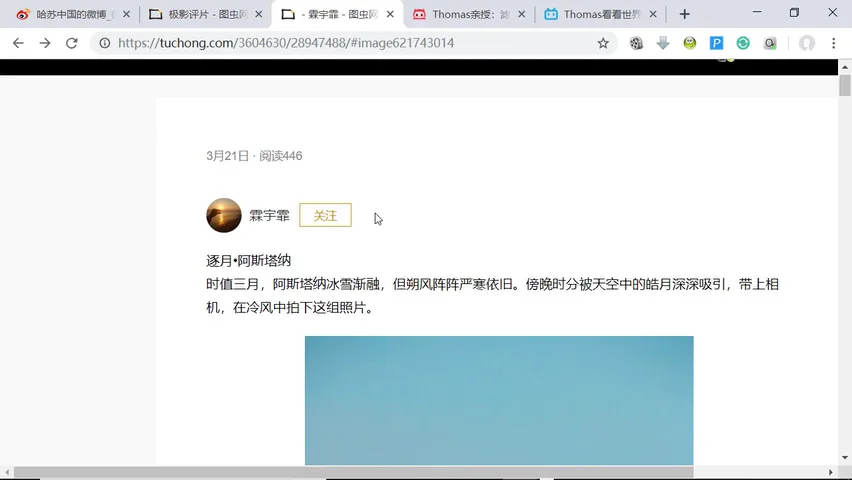The width and height of the screenshot is (852, 480).
Task: Open the gray search extension icon
Action: (x=770, y=43)
